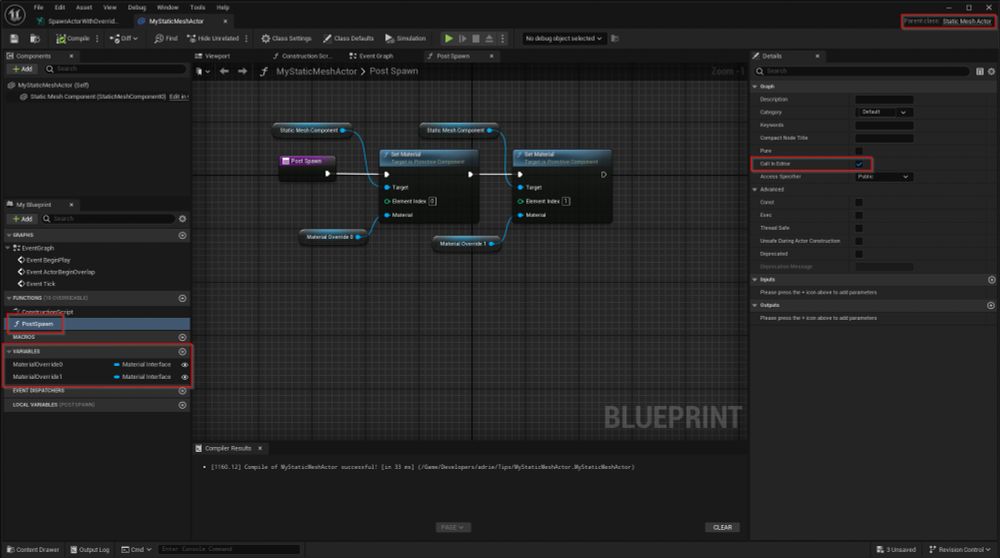
Task: Click the Save blueprint icon
Action: click(x=14, y=39)
